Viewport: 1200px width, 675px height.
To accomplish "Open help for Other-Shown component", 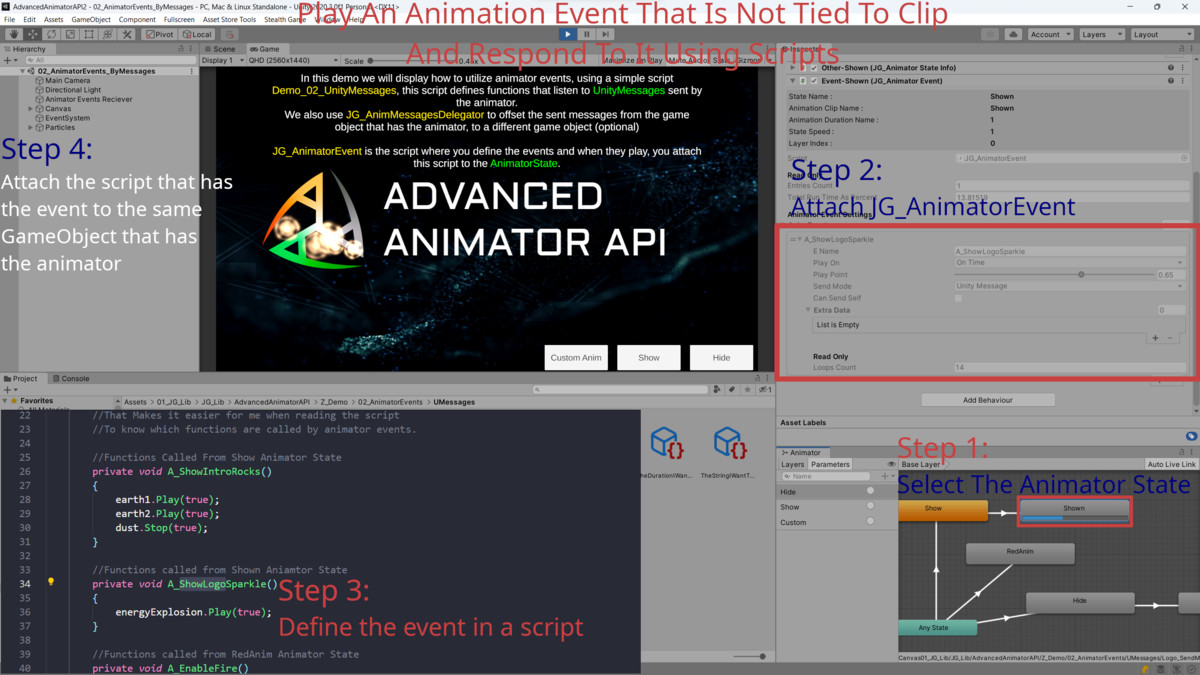I will coord(1171,68).
